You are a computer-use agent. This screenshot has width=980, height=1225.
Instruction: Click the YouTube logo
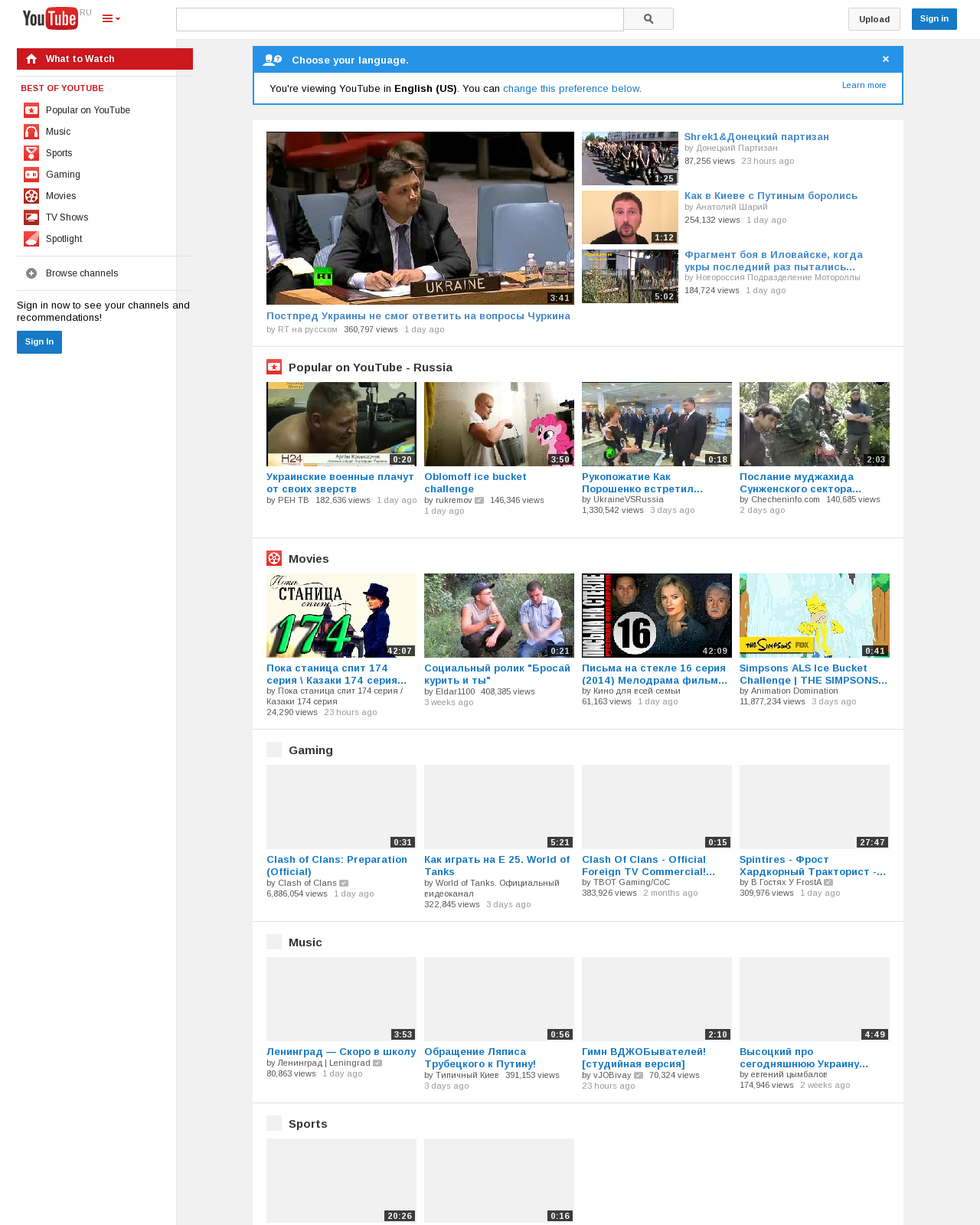point(51,18)
